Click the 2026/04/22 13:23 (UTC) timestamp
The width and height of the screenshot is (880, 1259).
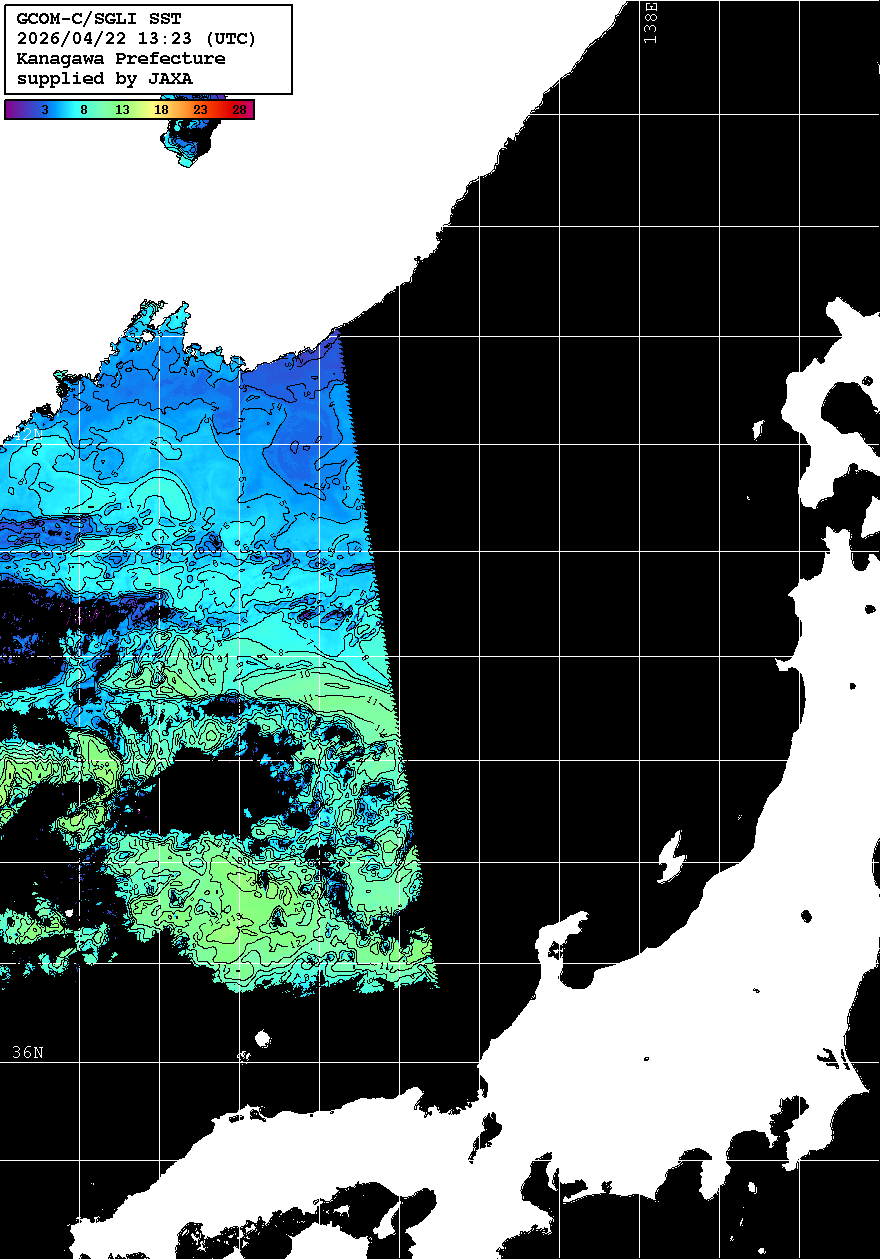pos(136,39)
